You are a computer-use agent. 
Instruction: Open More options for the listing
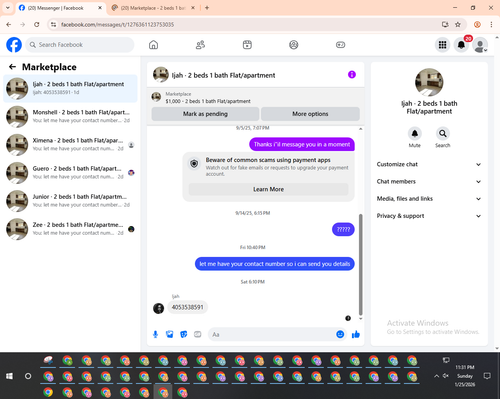[310, 114]
